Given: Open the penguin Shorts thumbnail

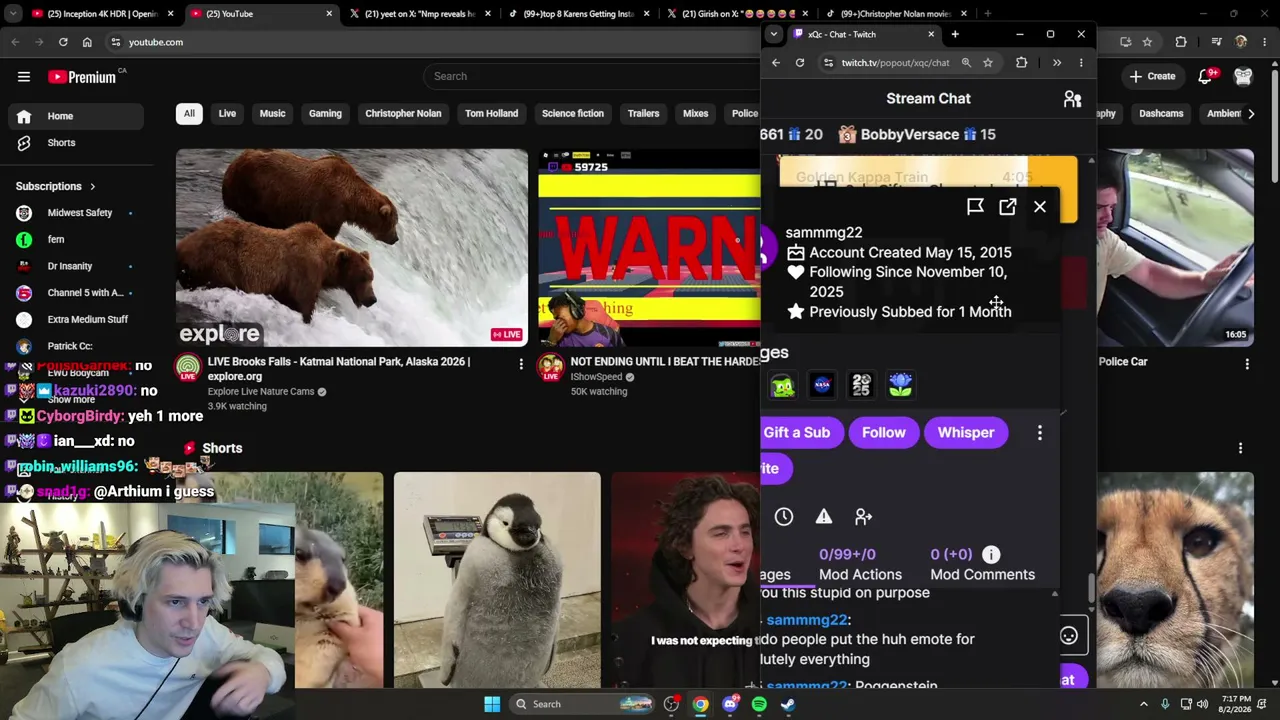Looking at the screenshot, I should click(x=497, y=580).
